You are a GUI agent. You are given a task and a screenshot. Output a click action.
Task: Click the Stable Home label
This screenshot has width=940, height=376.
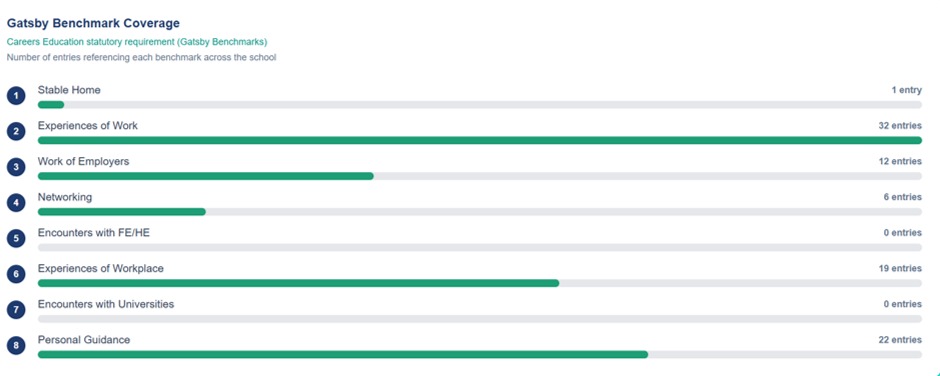click(69, 90)
